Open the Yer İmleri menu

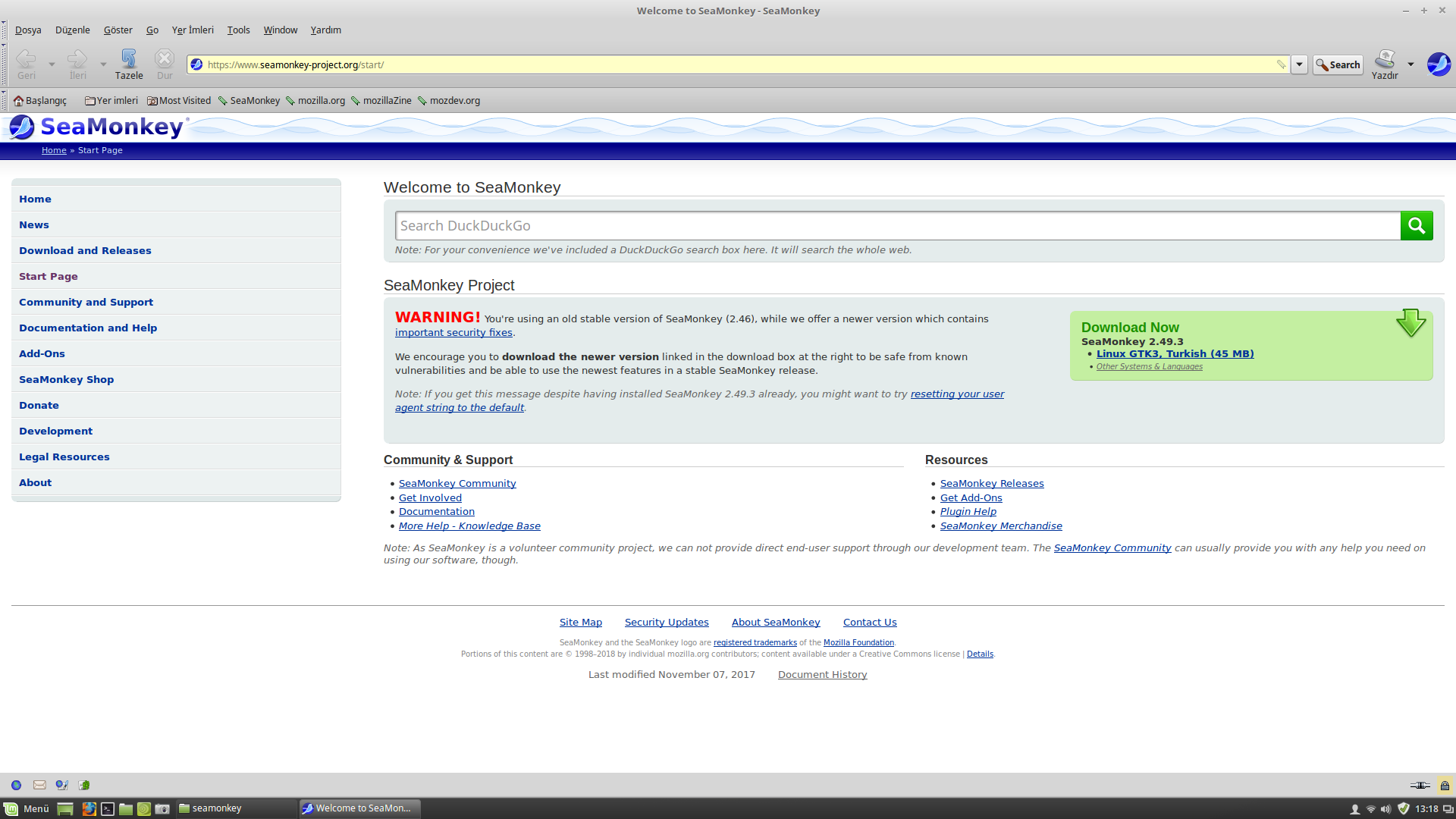pos(193,30)
